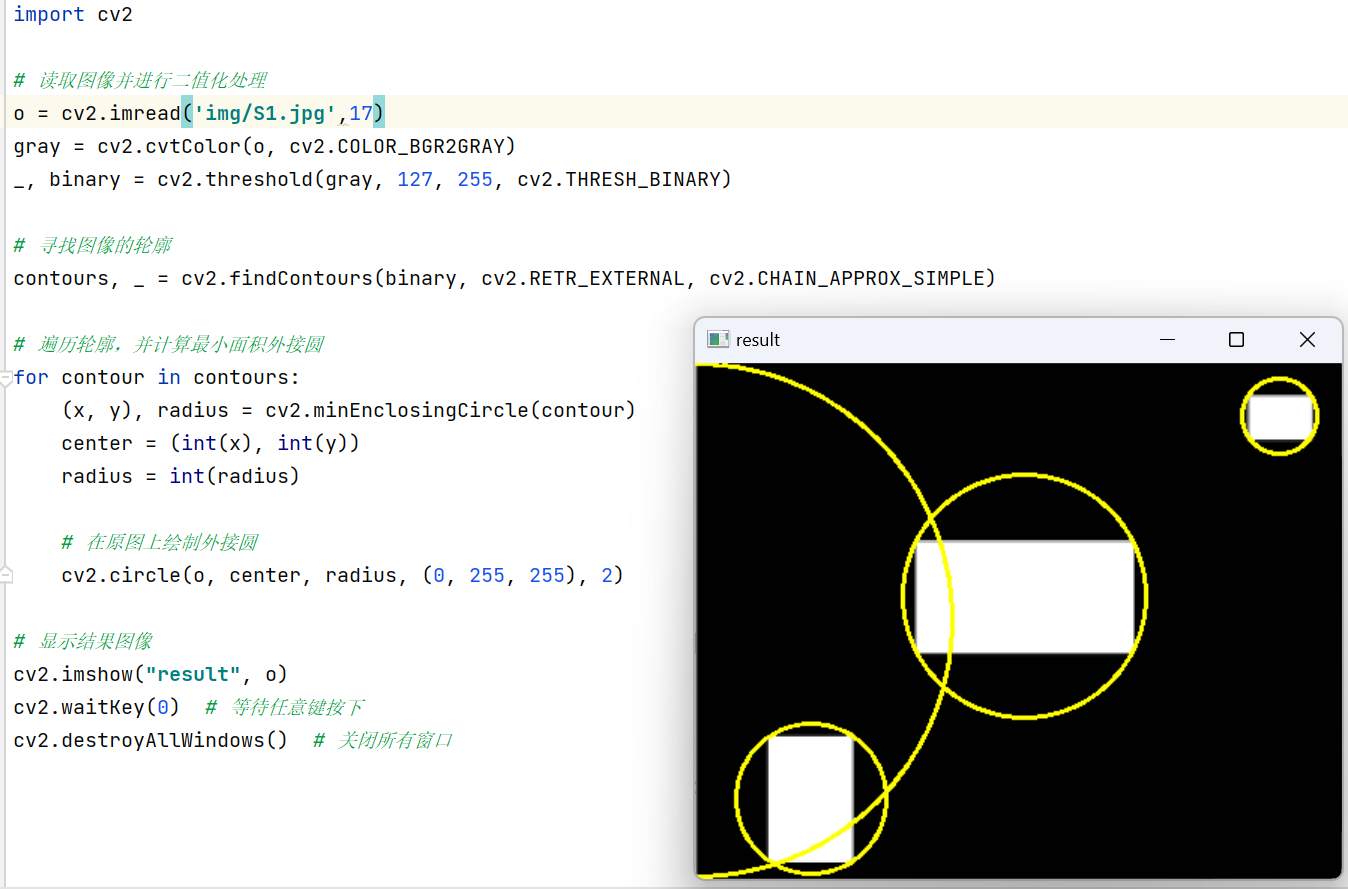Click the bottom-left white rectangle in result image
This screenshot has width=1348, height=889.
point(810,798)
